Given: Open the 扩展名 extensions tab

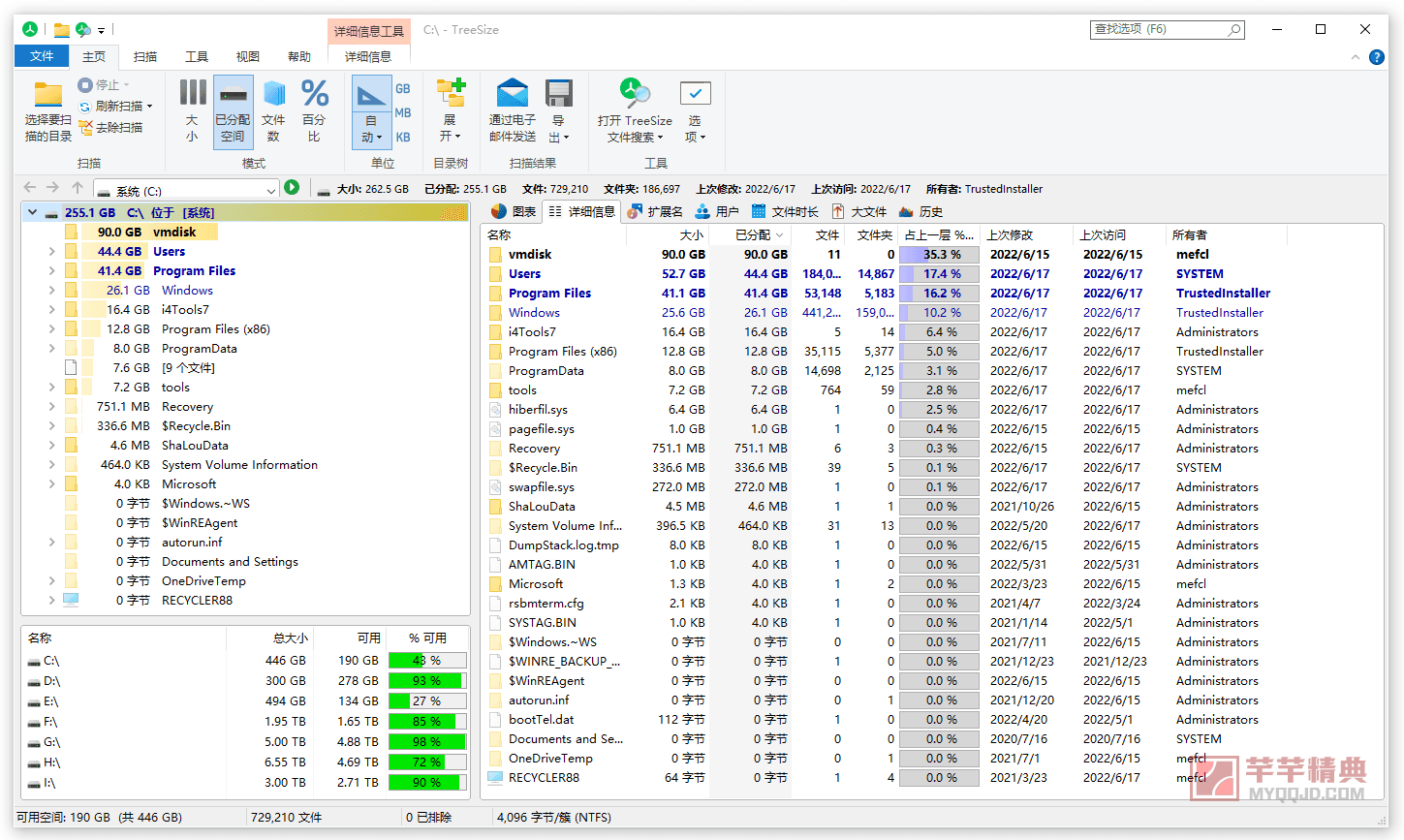Looking at the screenshot, I should (x=656, y=211).
